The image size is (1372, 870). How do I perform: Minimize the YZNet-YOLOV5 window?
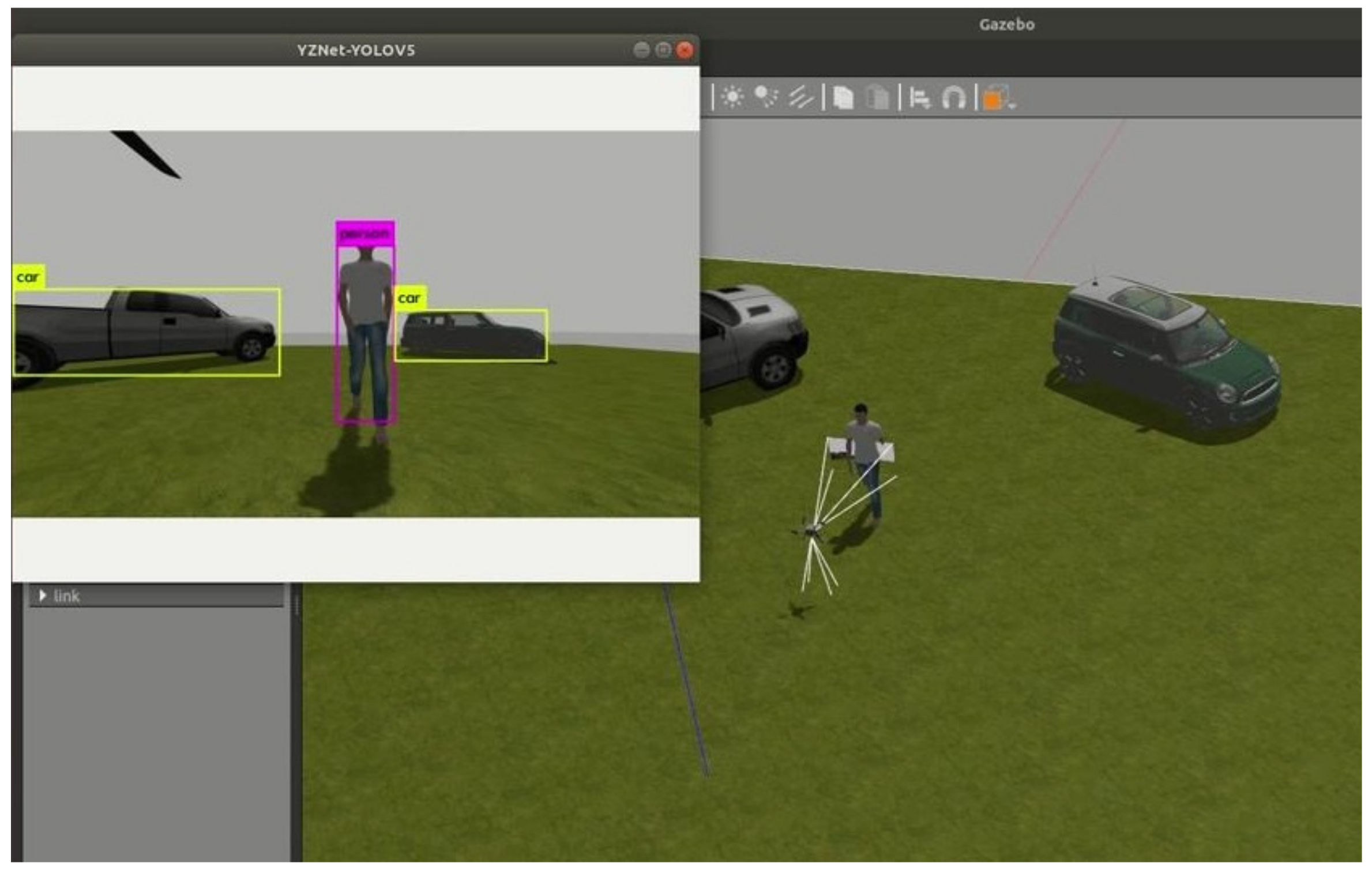[641, 50]
